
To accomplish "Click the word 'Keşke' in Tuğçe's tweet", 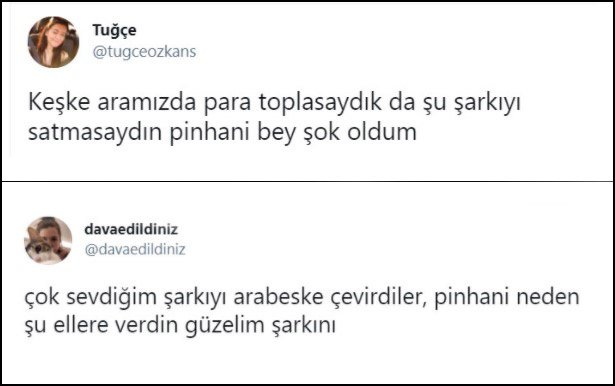I will click(59, 102).
